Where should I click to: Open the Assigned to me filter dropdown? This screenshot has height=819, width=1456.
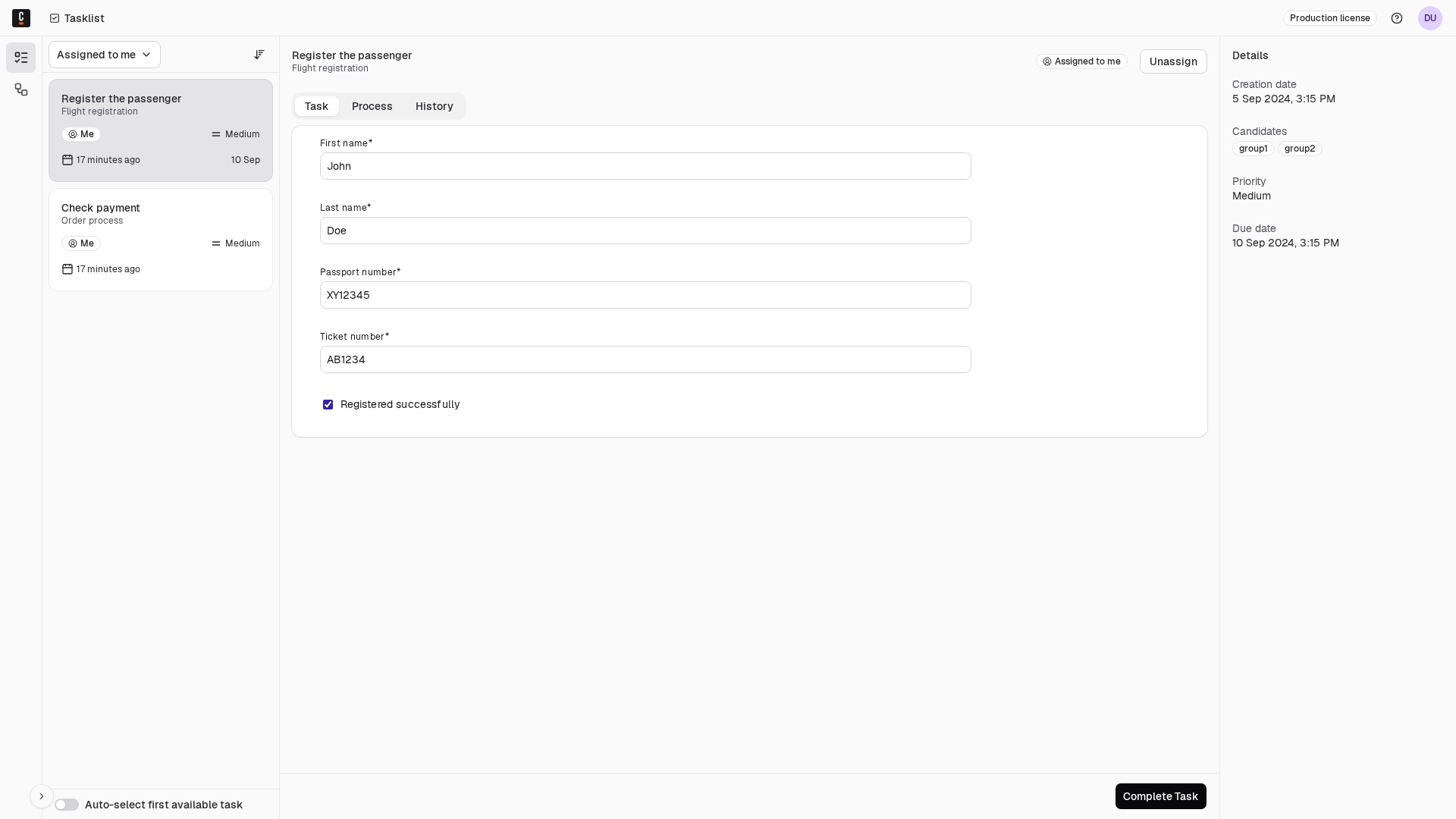[x=105, y=55]
